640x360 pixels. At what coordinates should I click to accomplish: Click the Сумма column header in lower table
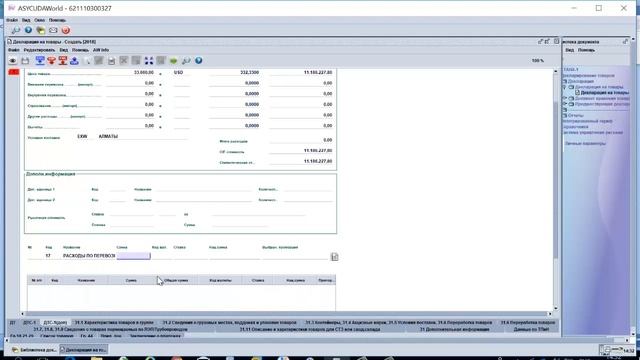(131, 280)
